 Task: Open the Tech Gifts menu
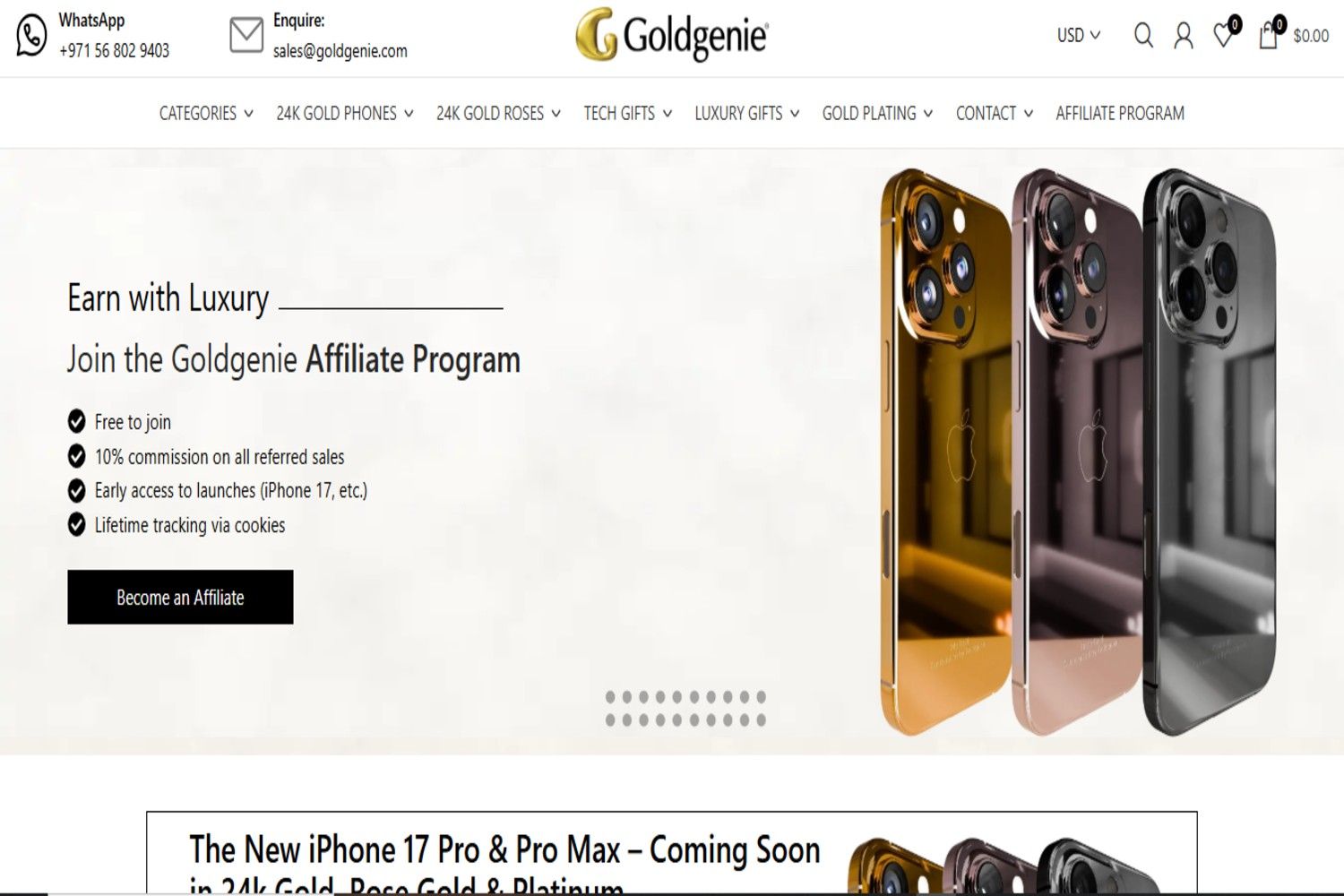(628, 114)
